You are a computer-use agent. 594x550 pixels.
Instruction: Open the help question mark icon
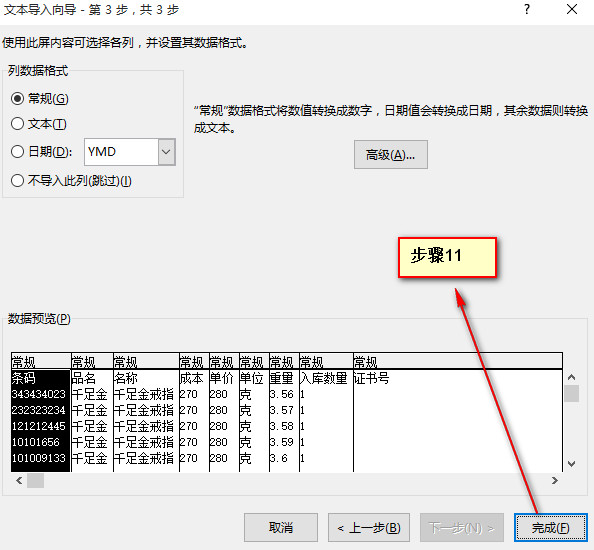[527, 9]
